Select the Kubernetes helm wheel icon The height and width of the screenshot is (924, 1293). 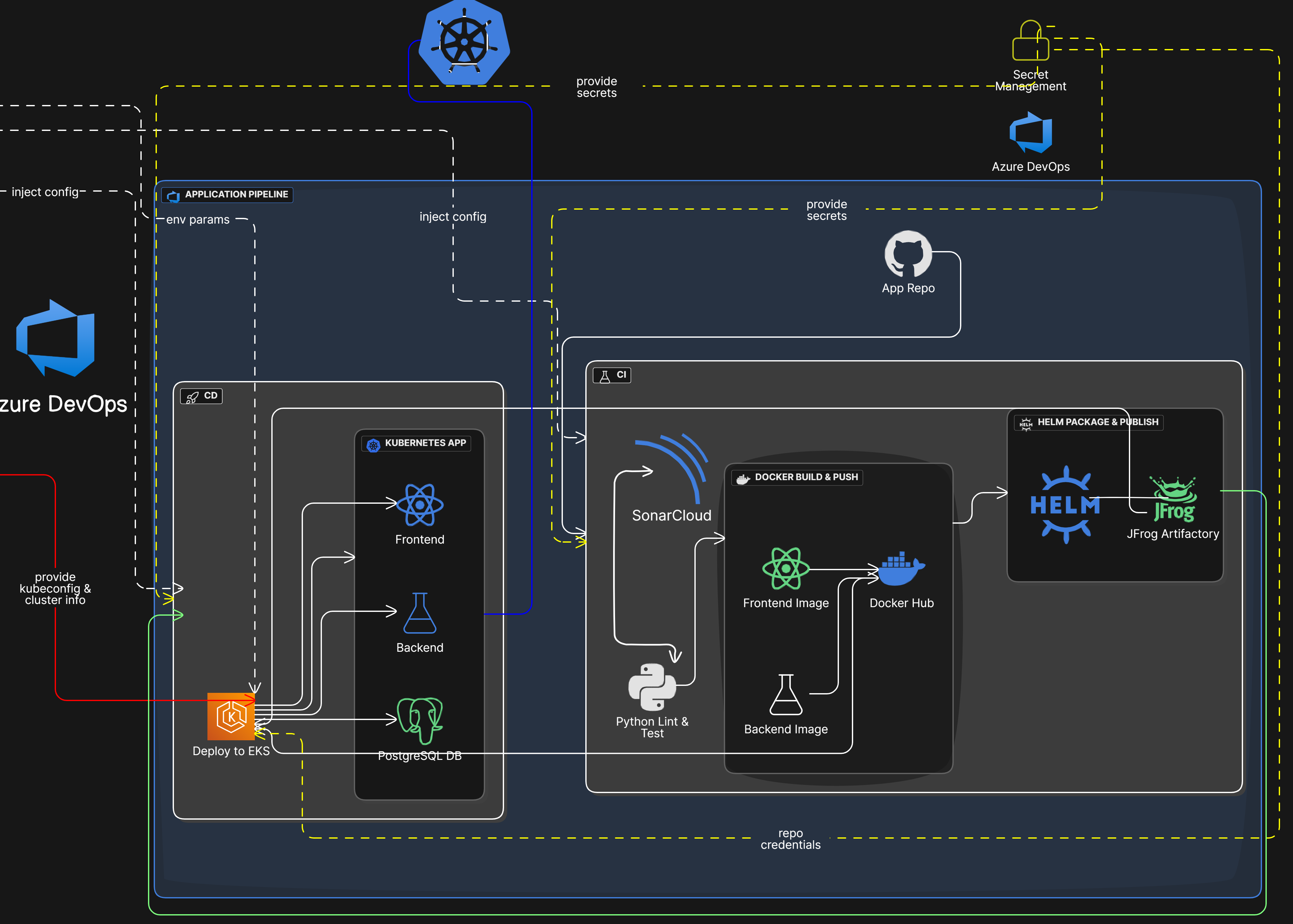click(464, 41)
